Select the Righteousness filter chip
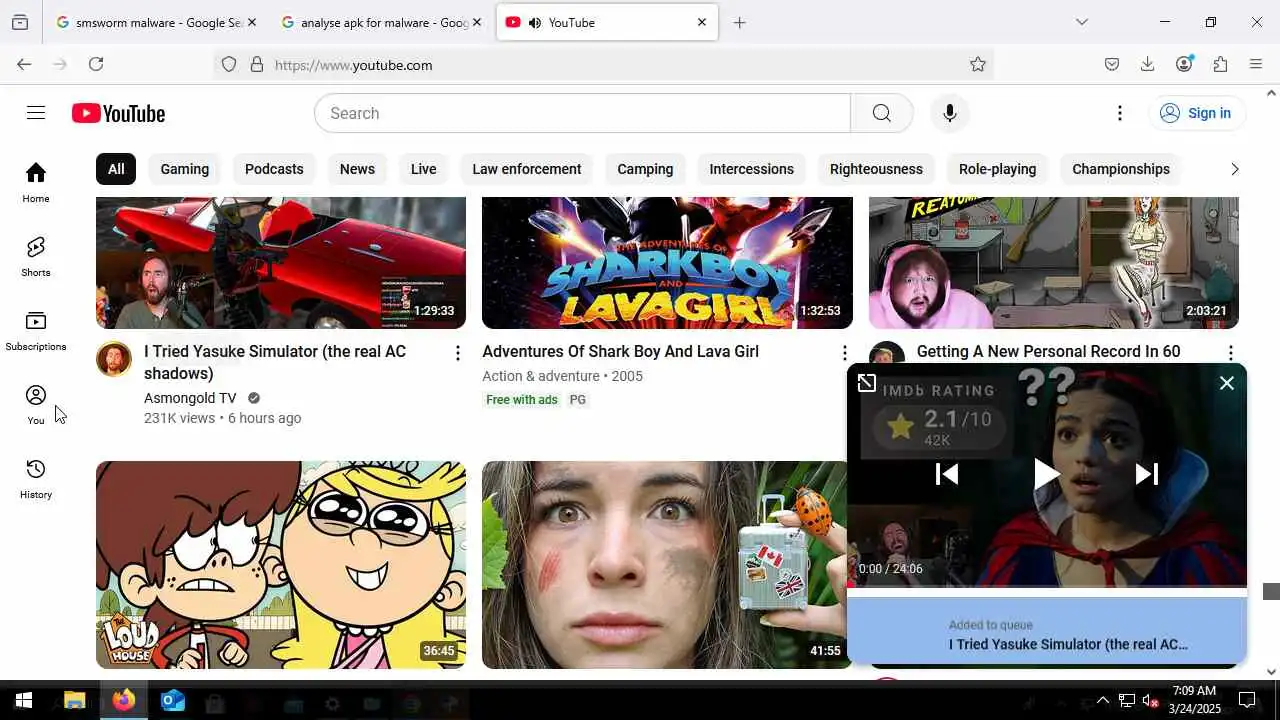The width and height of the screenshot is (1280, 720). (876, 169)
